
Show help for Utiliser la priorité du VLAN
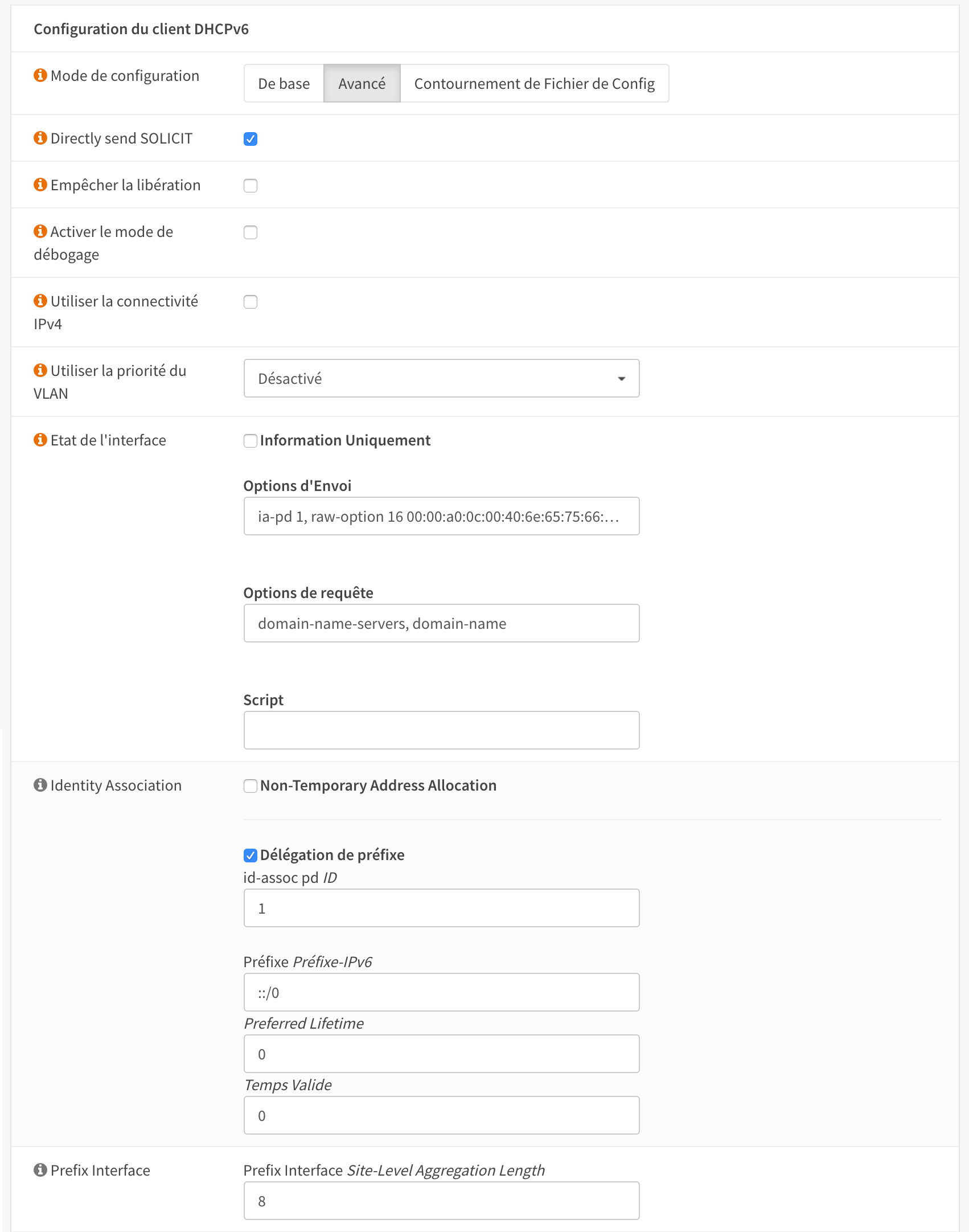click(40, 370)
